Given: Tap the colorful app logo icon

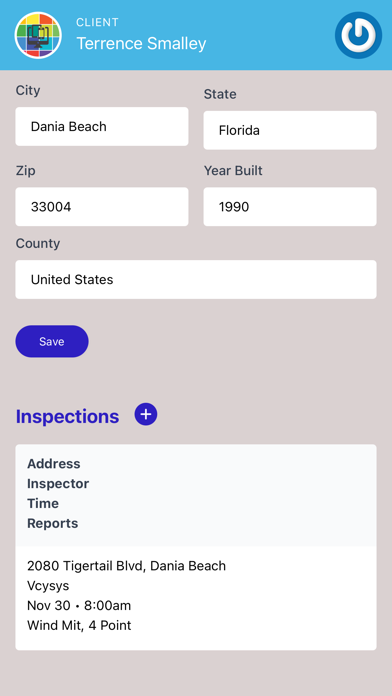Looking at the screenshot, I should point(38,35).
